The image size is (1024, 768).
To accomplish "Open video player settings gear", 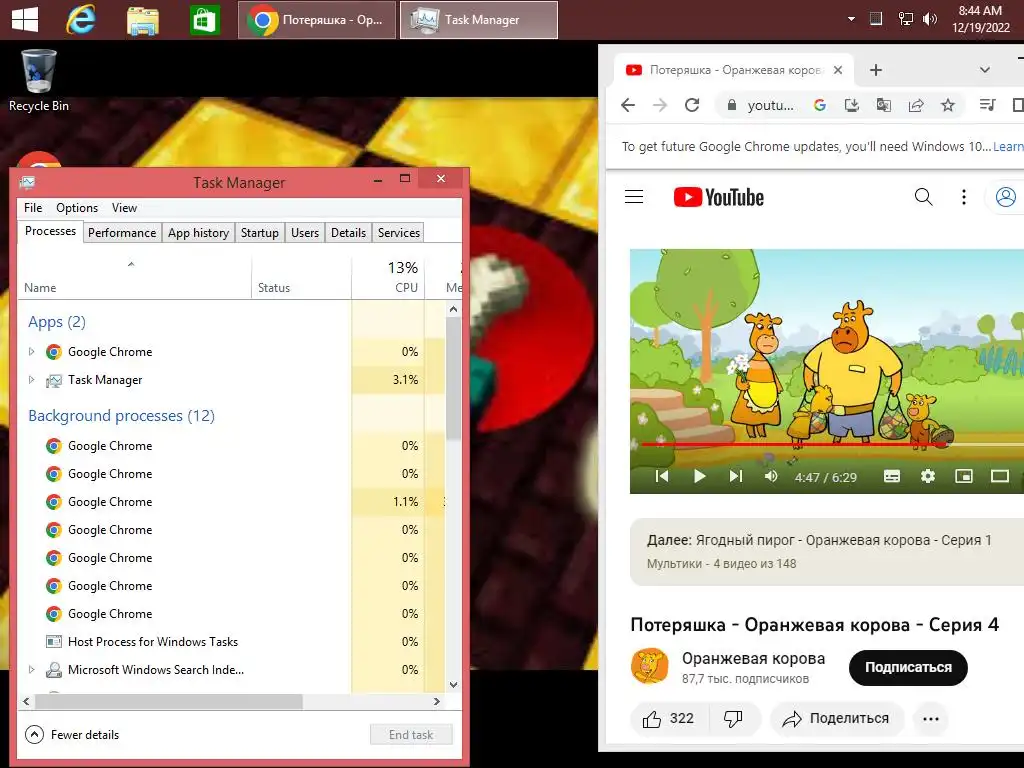I will point(928,476).
